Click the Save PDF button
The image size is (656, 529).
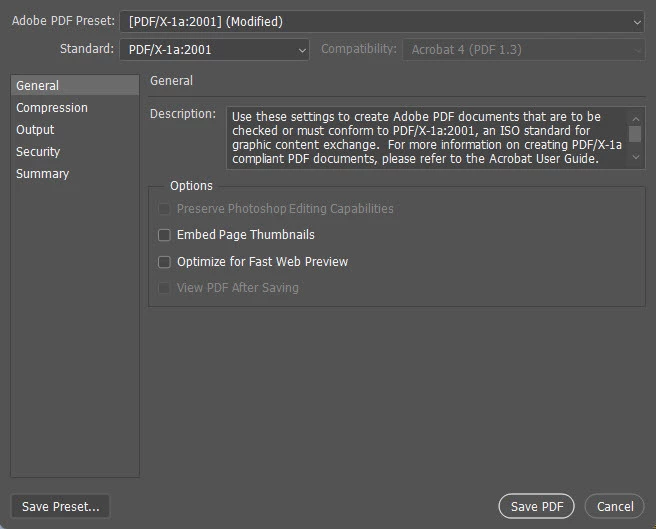(536, 506)
